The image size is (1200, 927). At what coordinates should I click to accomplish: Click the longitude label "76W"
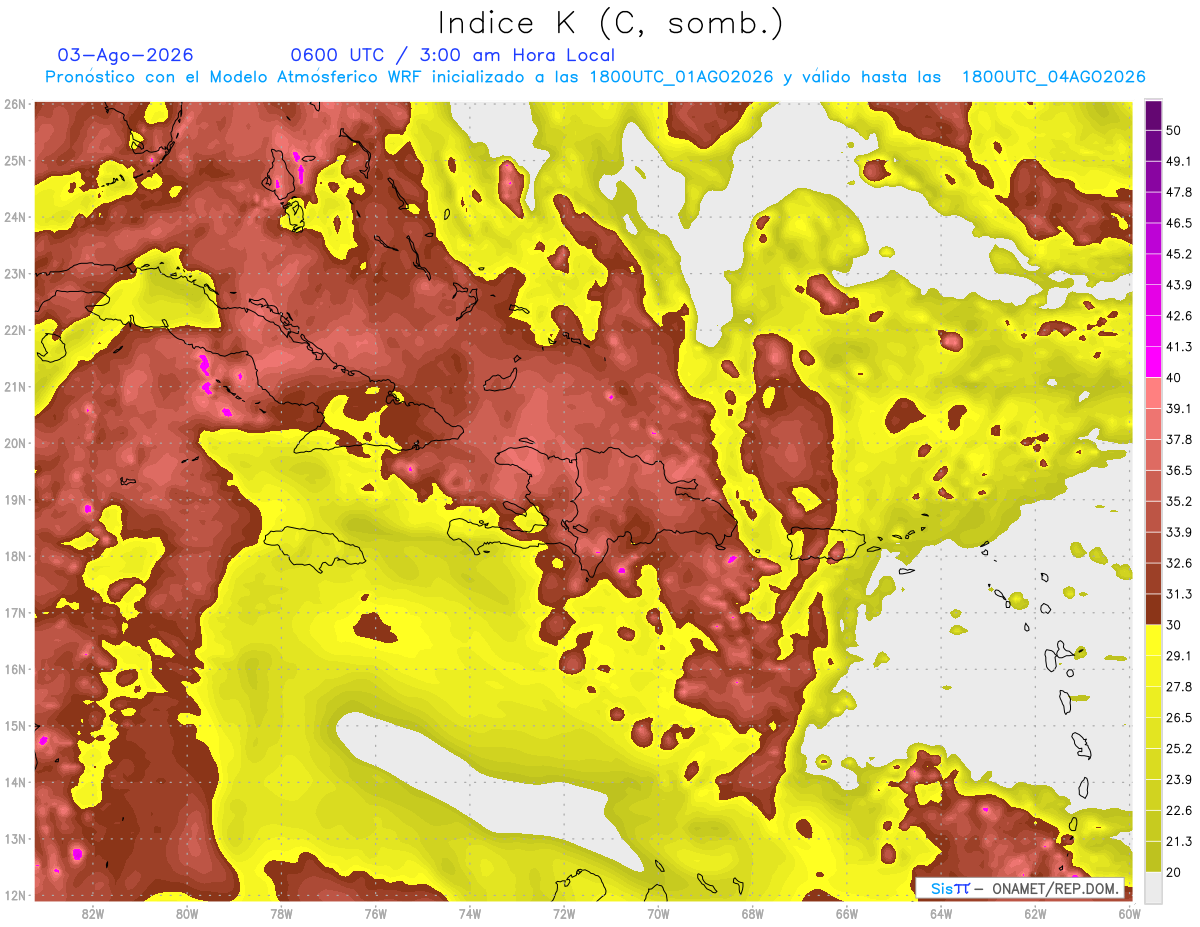(375, 913)
